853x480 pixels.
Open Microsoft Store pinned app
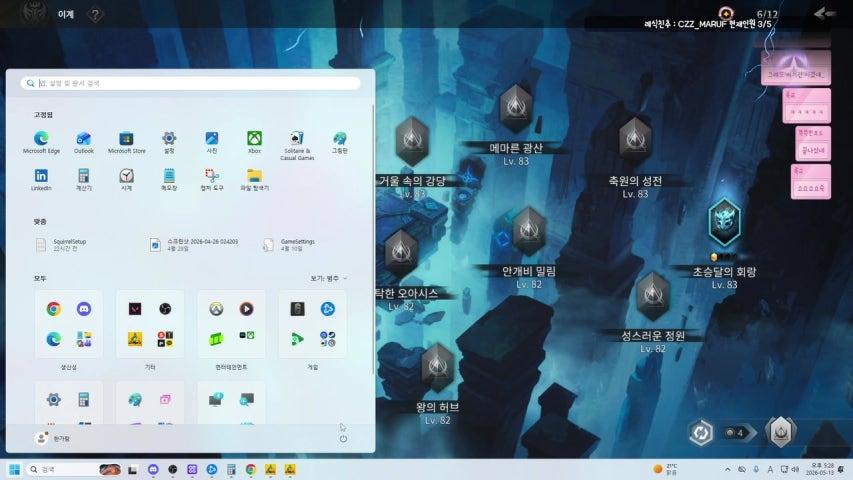click(126, 143)
